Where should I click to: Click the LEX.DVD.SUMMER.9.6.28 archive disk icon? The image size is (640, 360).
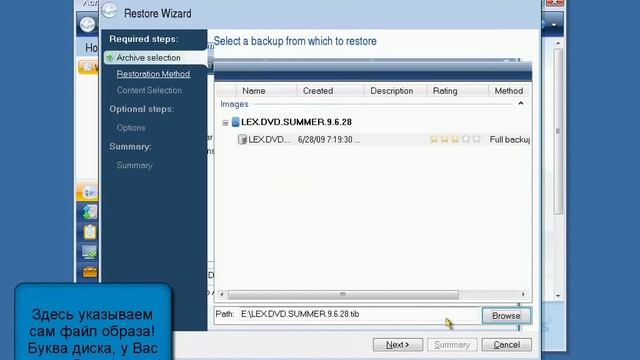pos(235,122)
